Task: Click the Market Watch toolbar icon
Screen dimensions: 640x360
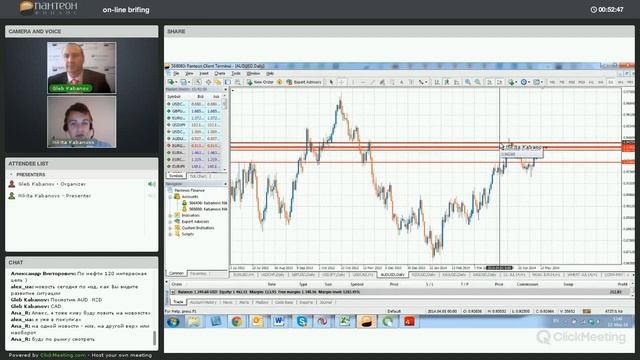Action: click(198, 82)
